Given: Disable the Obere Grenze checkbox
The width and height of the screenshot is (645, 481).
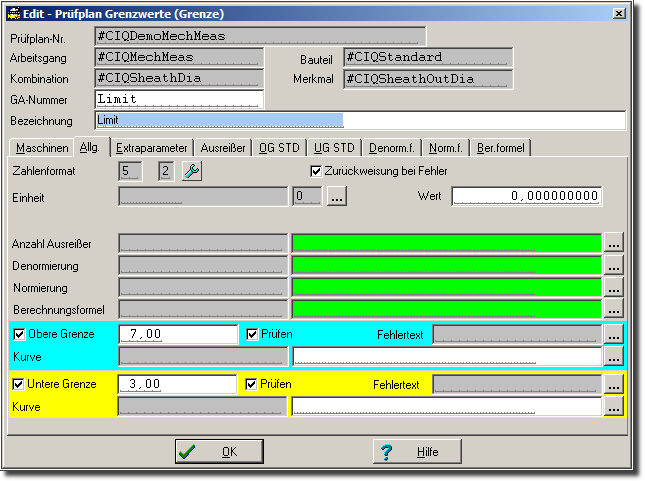Looking at the screenshot, I should [19, 334].
